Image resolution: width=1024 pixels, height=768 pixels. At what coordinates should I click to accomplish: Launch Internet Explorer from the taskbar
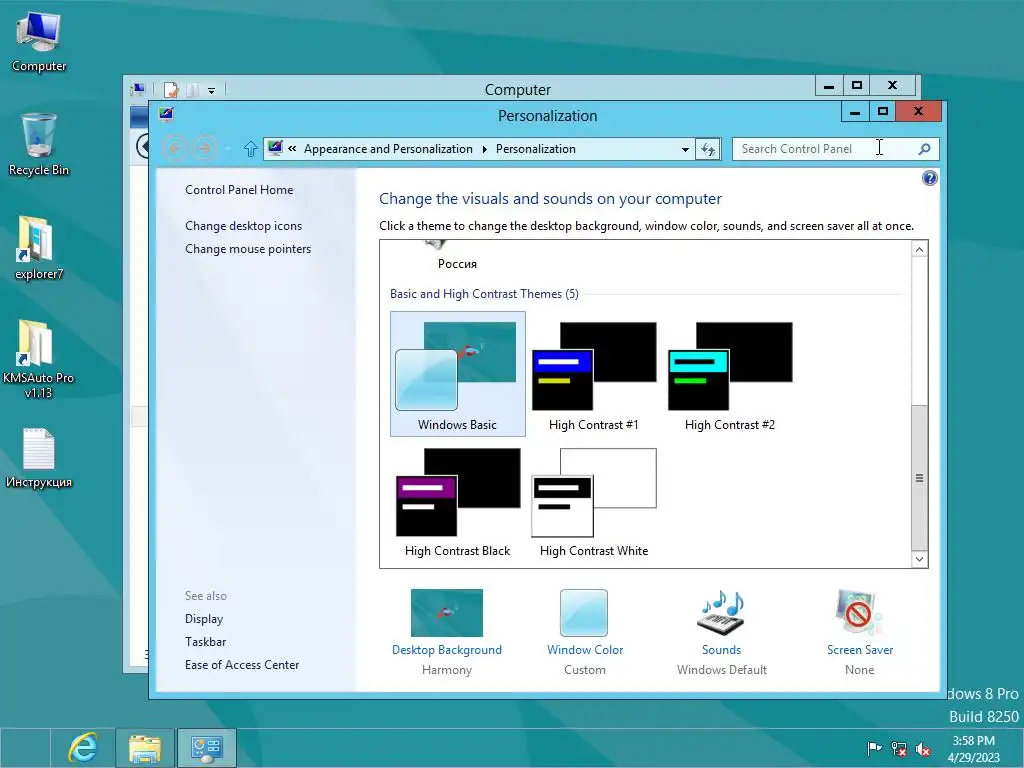point(82,748)
